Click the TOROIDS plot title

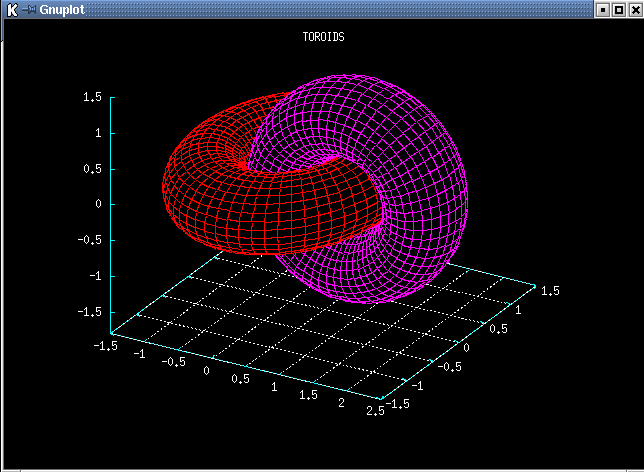[x=324, y=37]
